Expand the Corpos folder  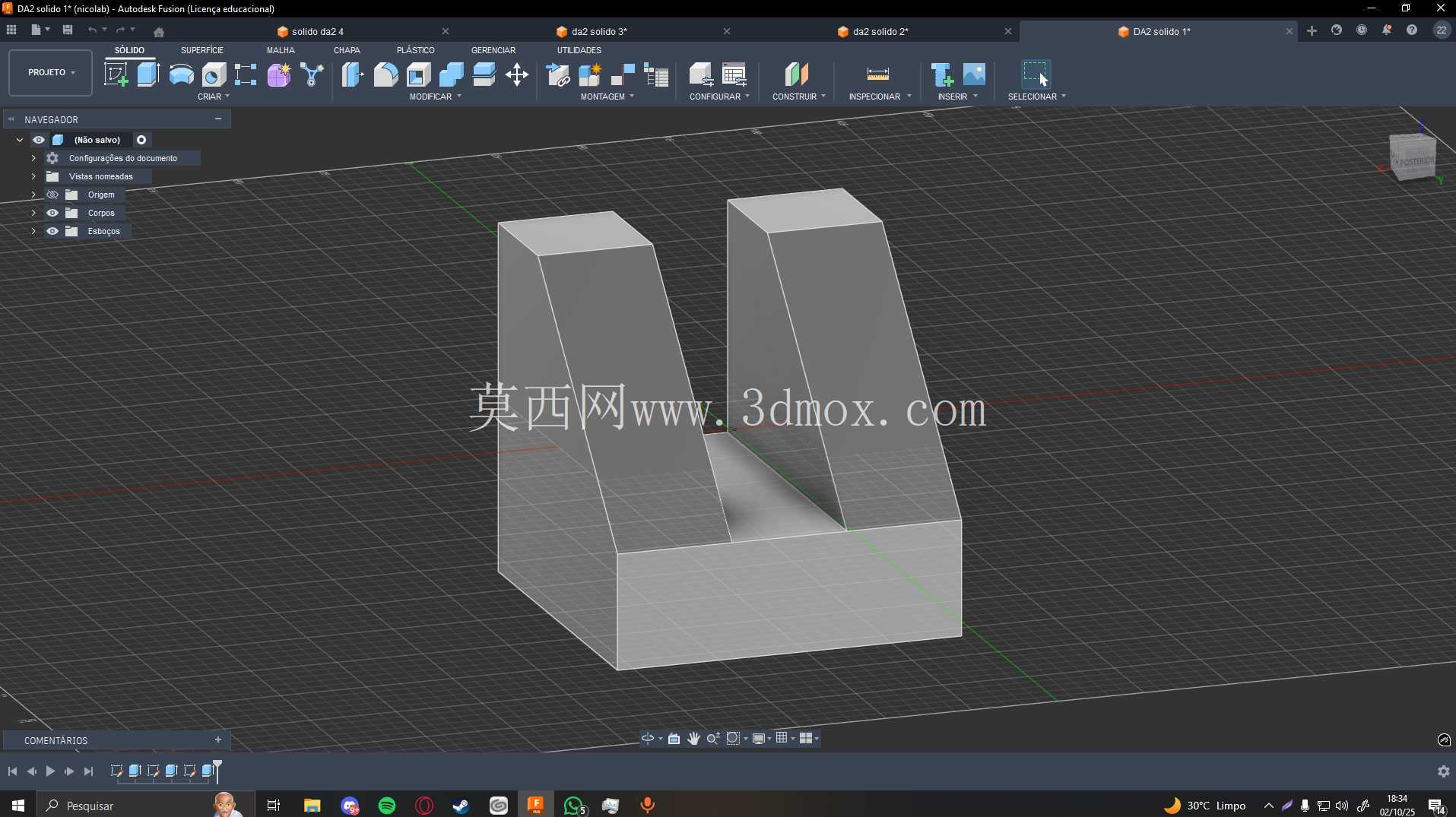tap(33, 213)
